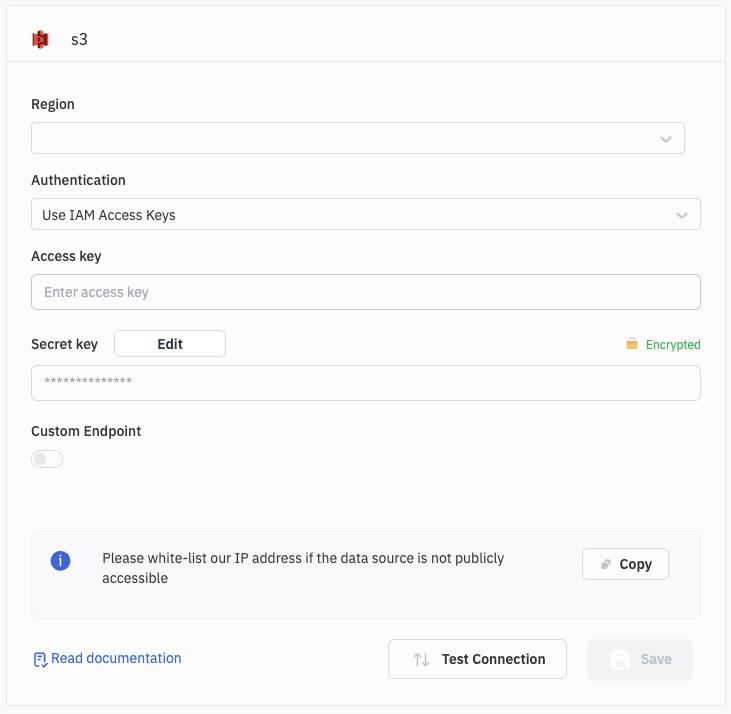Expand the Authentication dropdown chevron

point(682,215)
